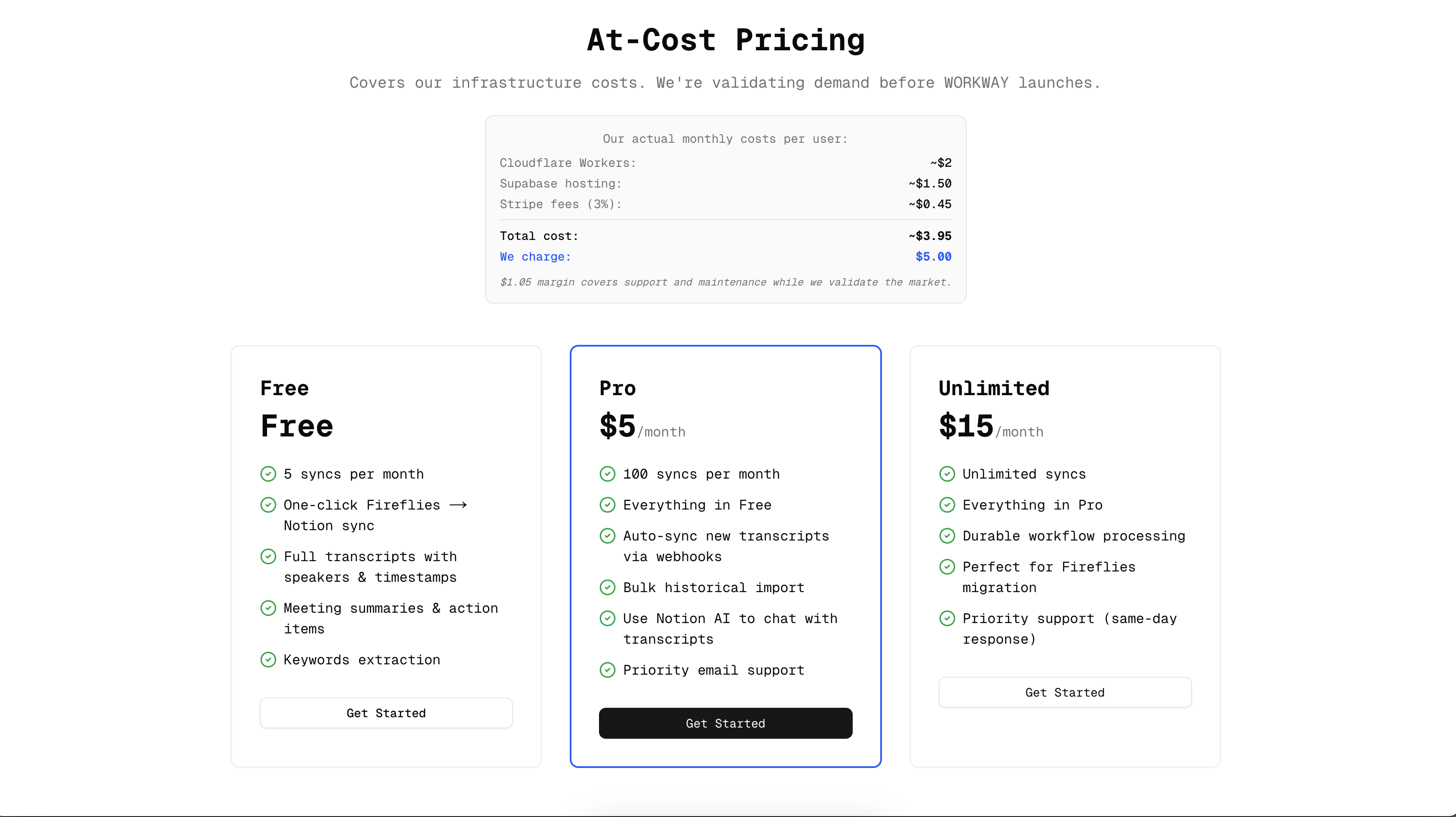Click the $15 per month price

tap(991, 426)
